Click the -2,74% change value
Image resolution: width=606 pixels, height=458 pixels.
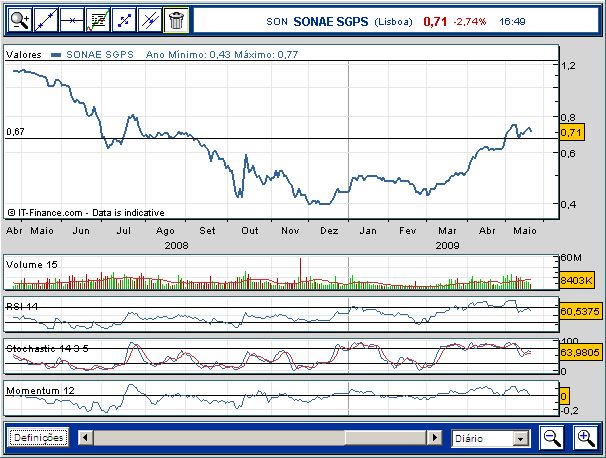tap(470, 22)
